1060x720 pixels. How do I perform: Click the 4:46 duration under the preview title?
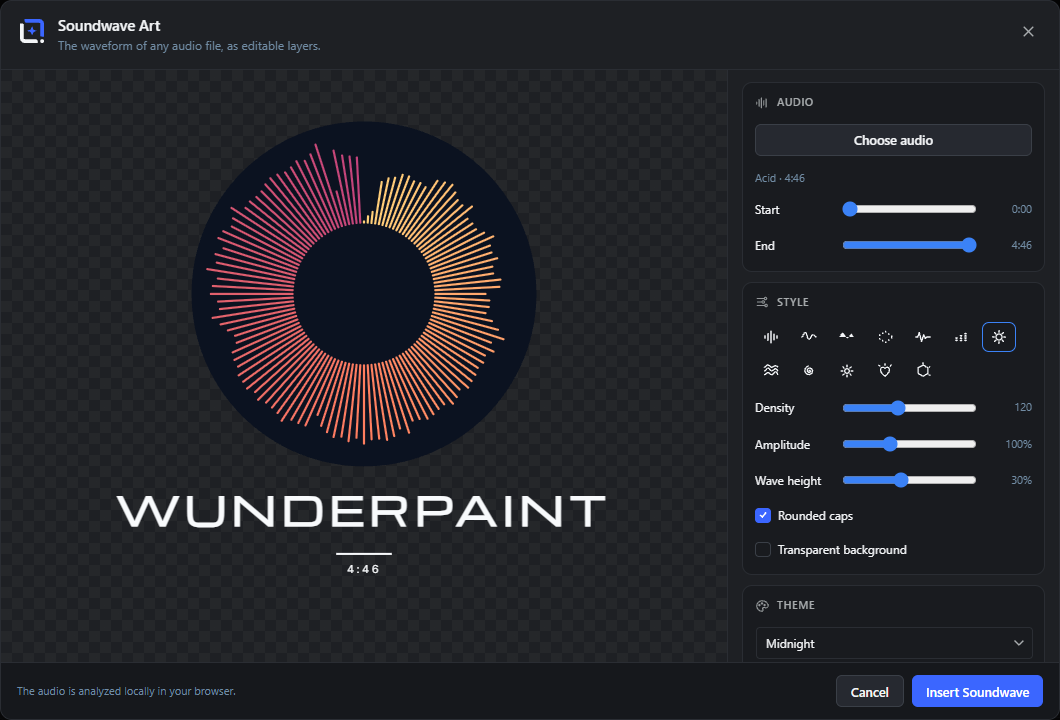(363, 569)
